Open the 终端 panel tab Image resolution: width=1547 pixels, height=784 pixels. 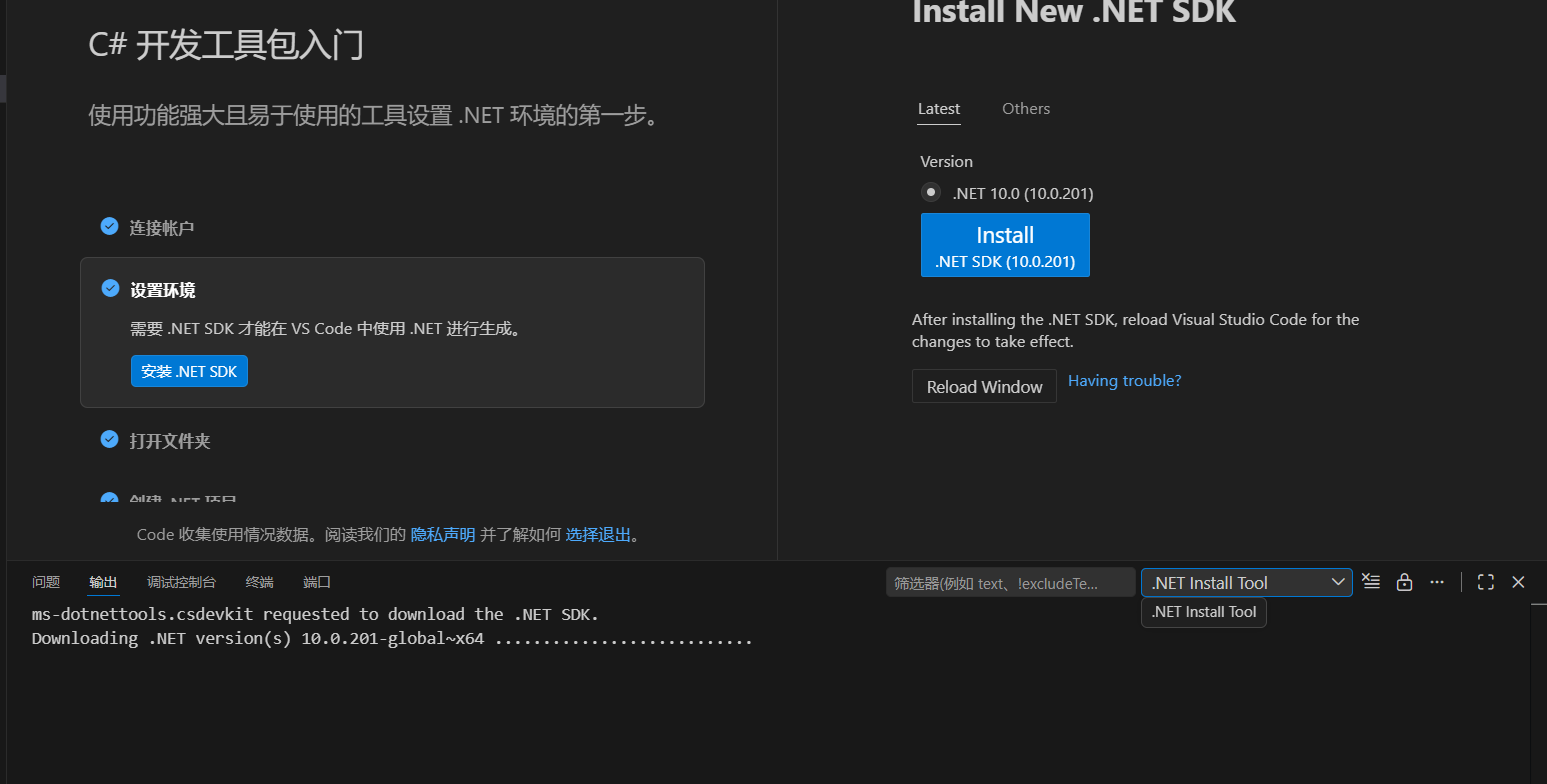(x=259, y=582)
